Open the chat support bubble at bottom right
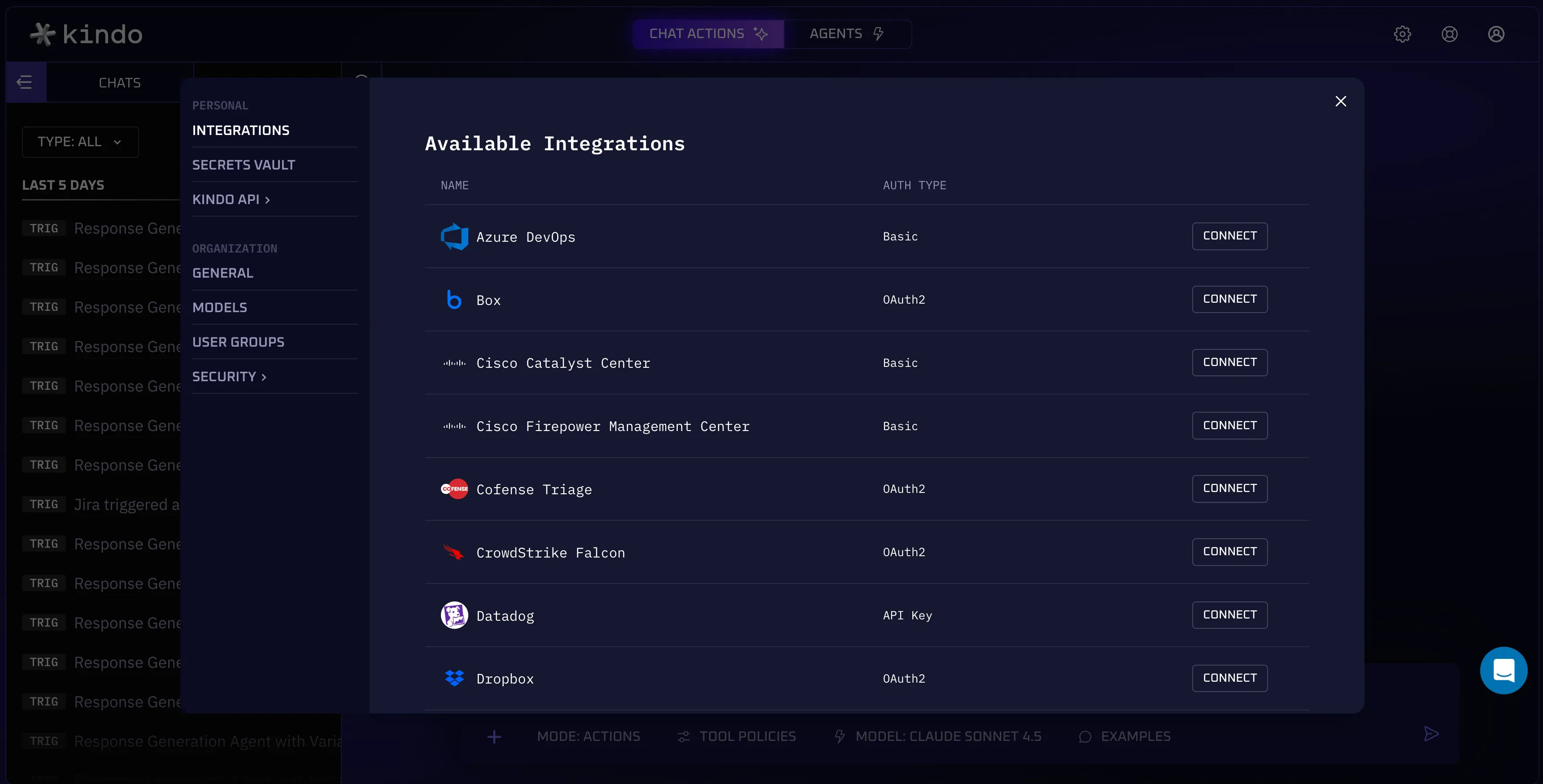1543x784 pixels. 1504,670
